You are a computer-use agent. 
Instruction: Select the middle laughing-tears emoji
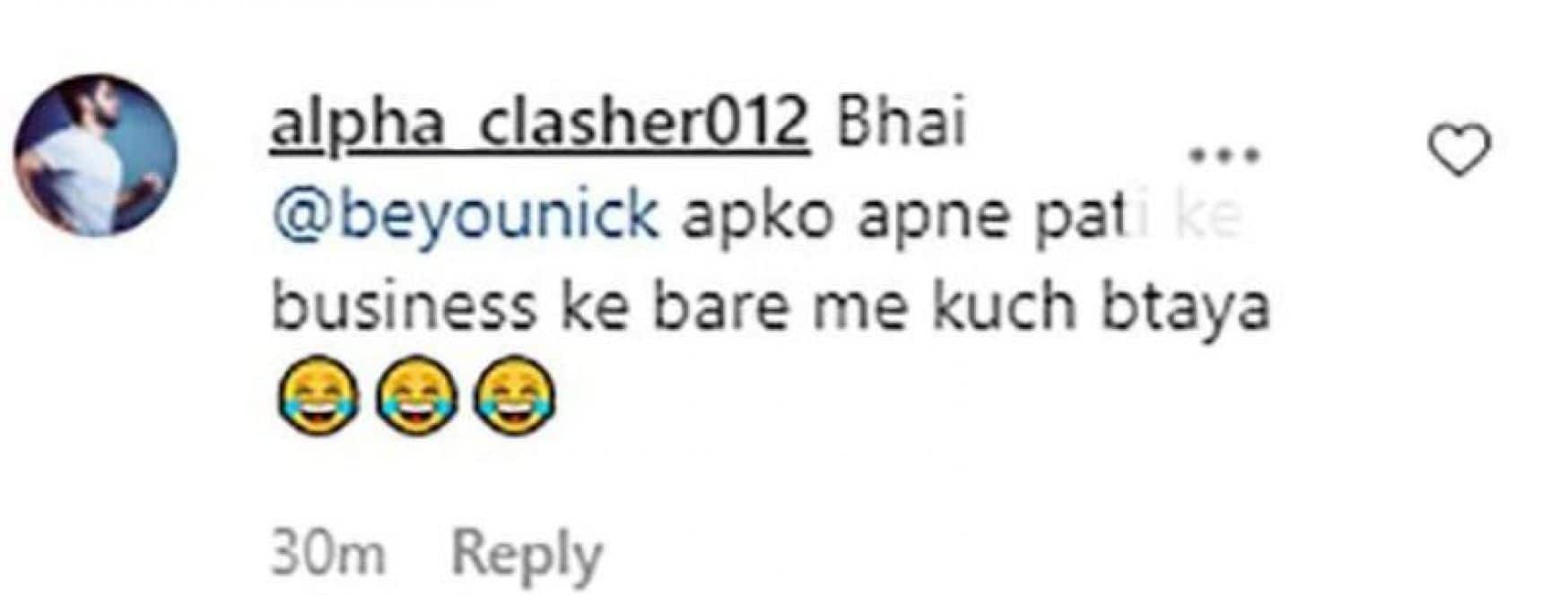pyautogui.click(x=415, y=397)
